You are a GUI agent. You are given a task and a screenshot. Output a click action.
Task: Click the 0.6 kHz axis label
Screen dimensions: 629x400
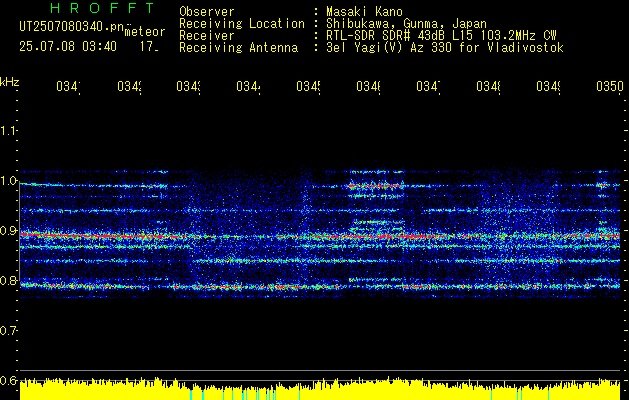coord(8,380)
